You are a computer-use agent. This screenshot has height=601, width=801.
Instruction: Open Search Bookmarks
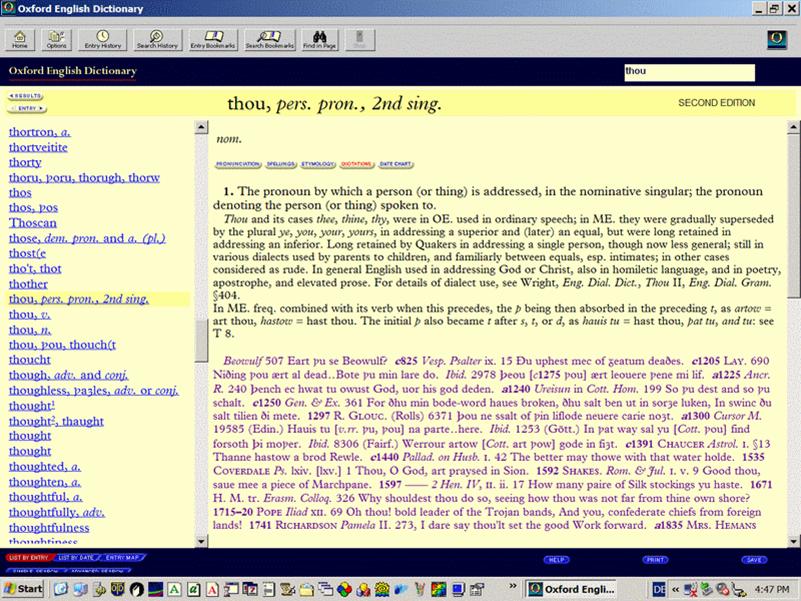(269, 39)
